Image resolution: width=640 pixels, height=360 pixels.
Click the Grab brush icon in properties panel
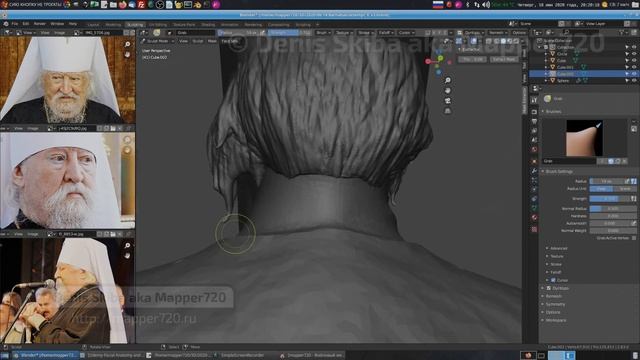tap(547, 98)
